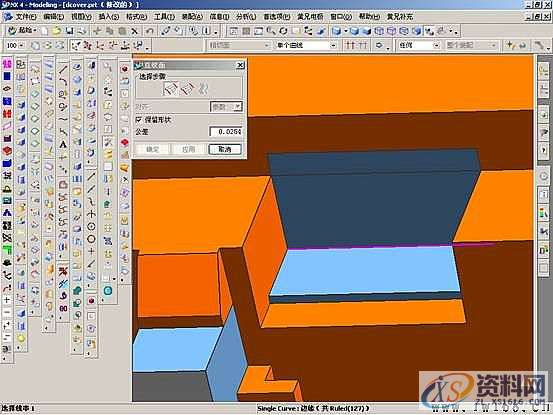Expand the shaded rendering style arrow
The height and width of the screenshot is (415, 553).
346,32
